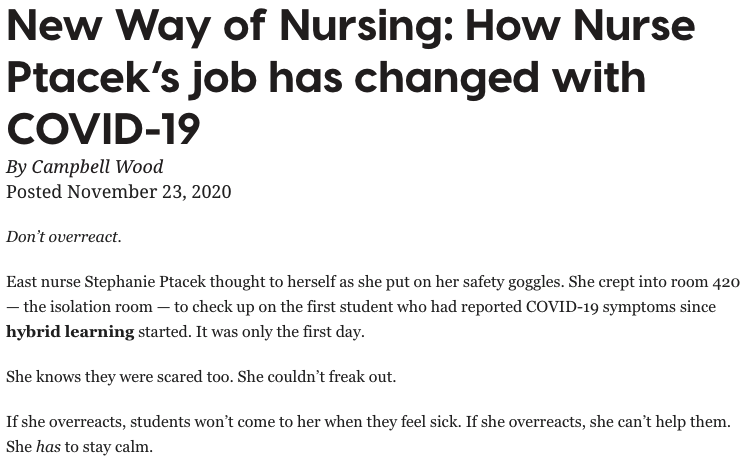Select the posted date November 23, 2020
Screen dimensions: 745x462
click(149, 192)
